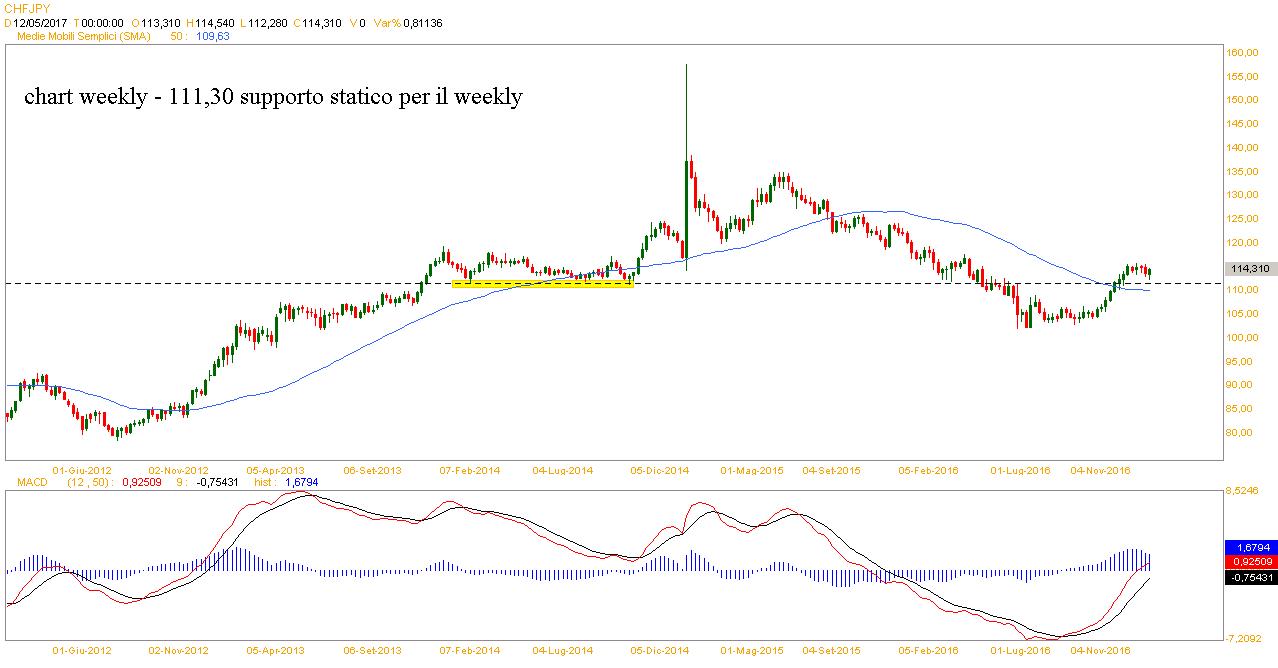
Task: Select the current price tag 114,310
Action: (1250, 269)
